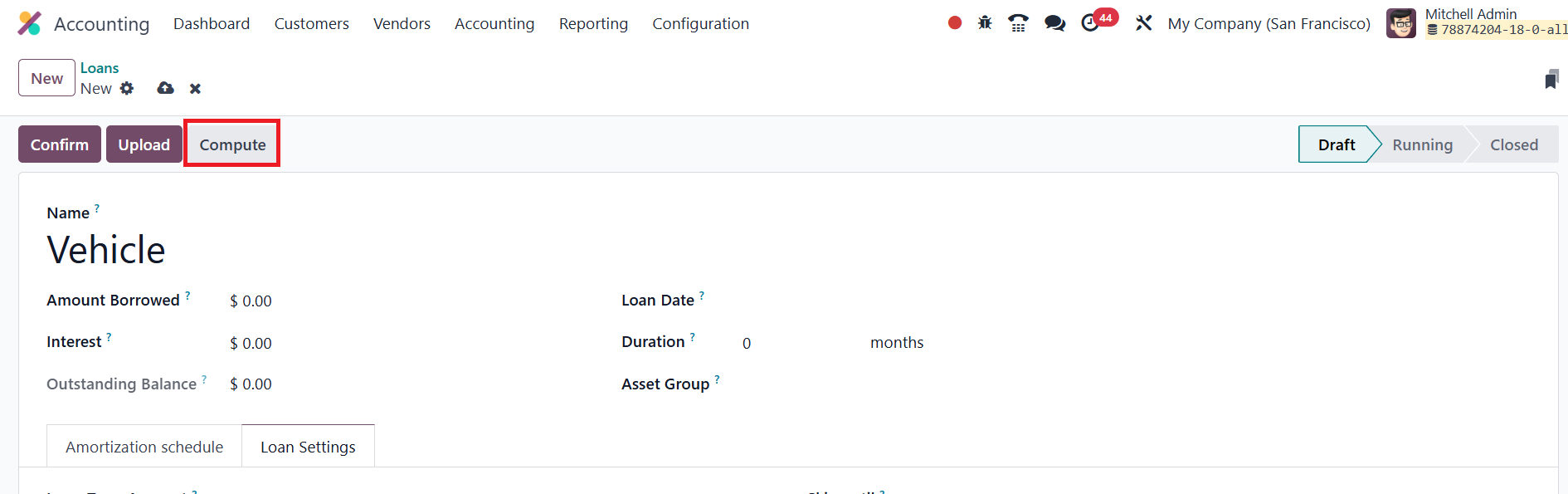This screenshot has width=1568, height=494.
Task: Discard changes with the X icon
Action: (195, 88)
